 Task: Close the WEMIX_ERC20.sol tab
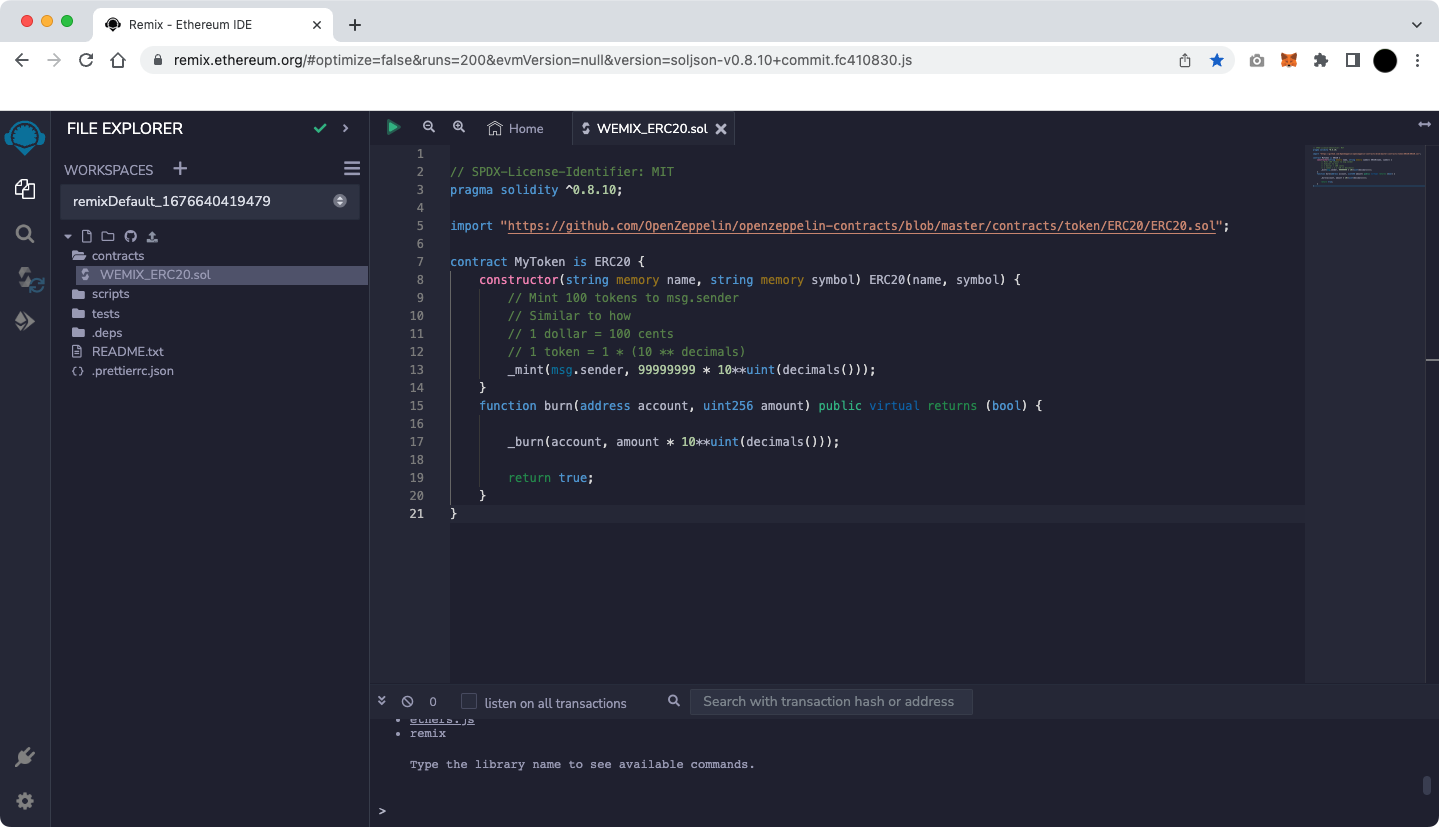[721, 129]
